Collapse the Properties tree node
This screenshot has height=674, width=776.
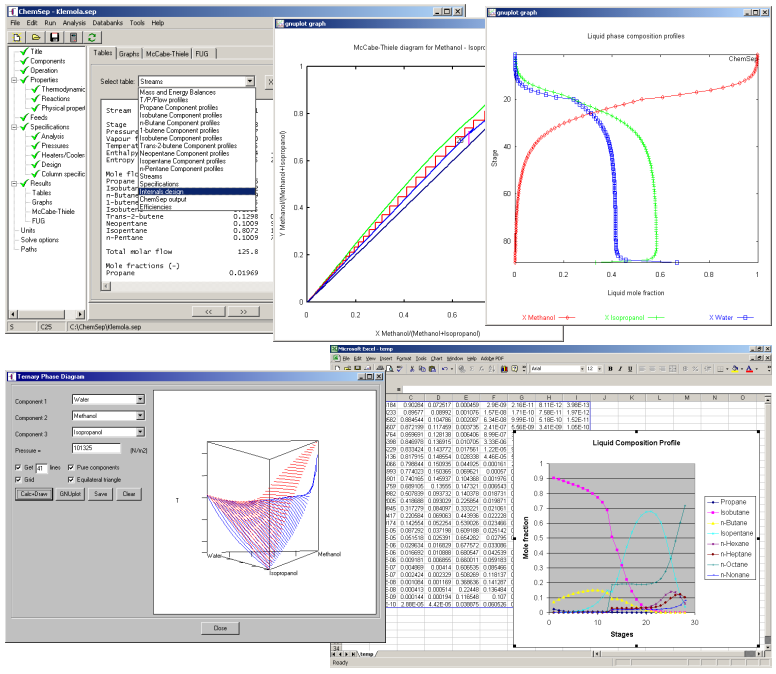pyautogui.click(x=14, y=80)
